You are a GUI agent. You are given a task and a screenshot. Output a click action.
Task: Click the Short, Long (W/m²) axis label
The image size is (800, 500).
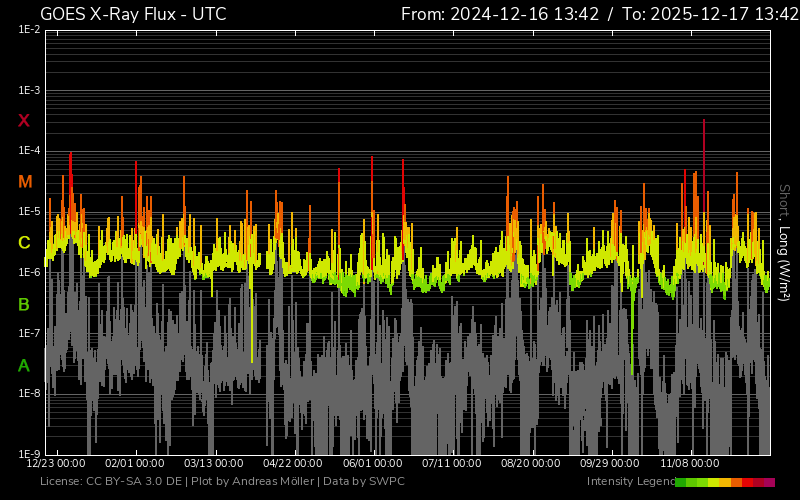tap(784, 243)
